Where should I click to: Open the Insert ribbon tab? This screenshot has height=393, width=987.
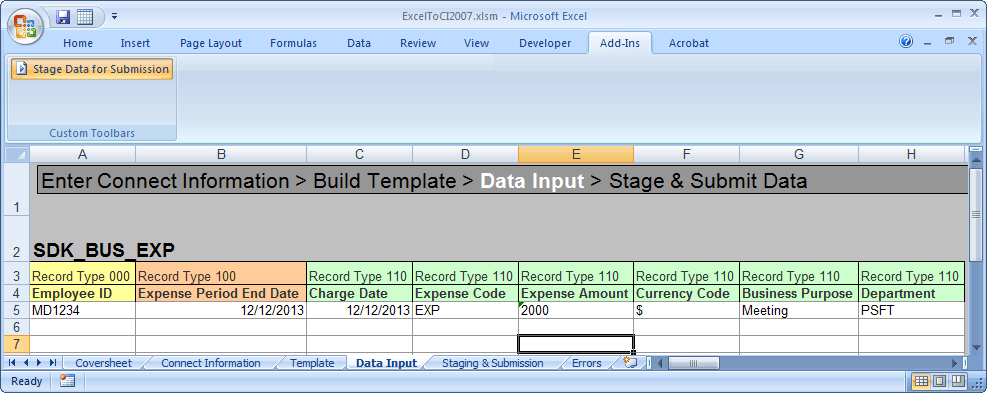point(135,43)
